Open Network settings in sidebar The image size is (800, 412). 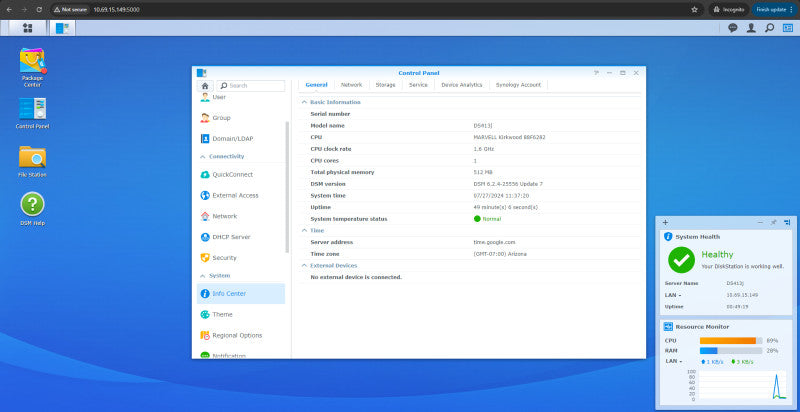241,216
